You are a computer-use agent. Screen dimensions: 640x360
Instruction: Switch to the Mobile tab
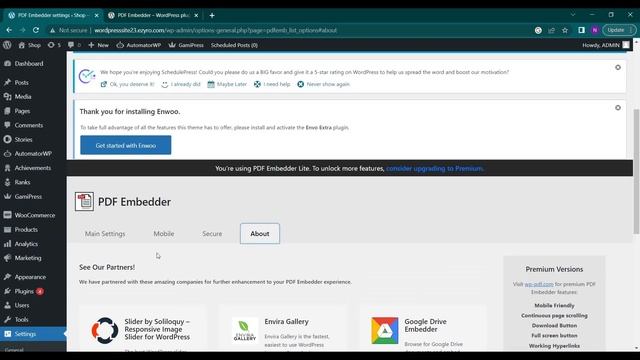[164, 234]
